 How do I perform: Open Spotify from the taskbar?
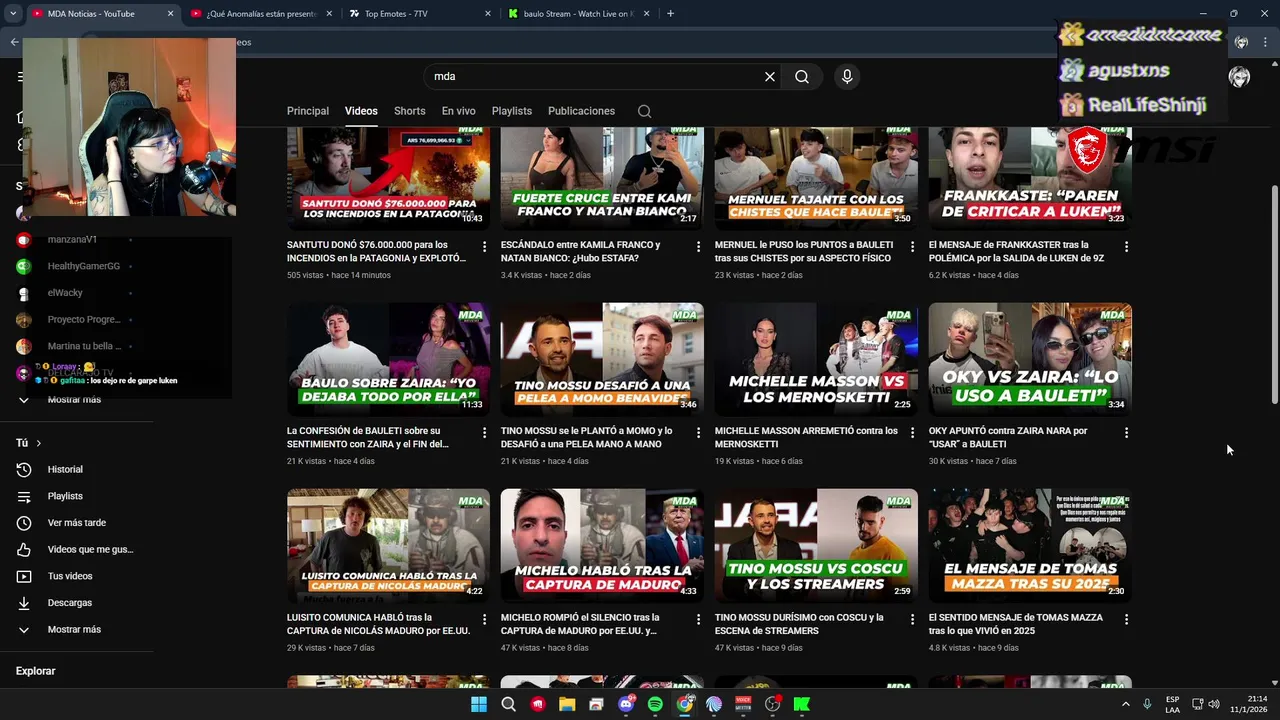tap(655, 704)
